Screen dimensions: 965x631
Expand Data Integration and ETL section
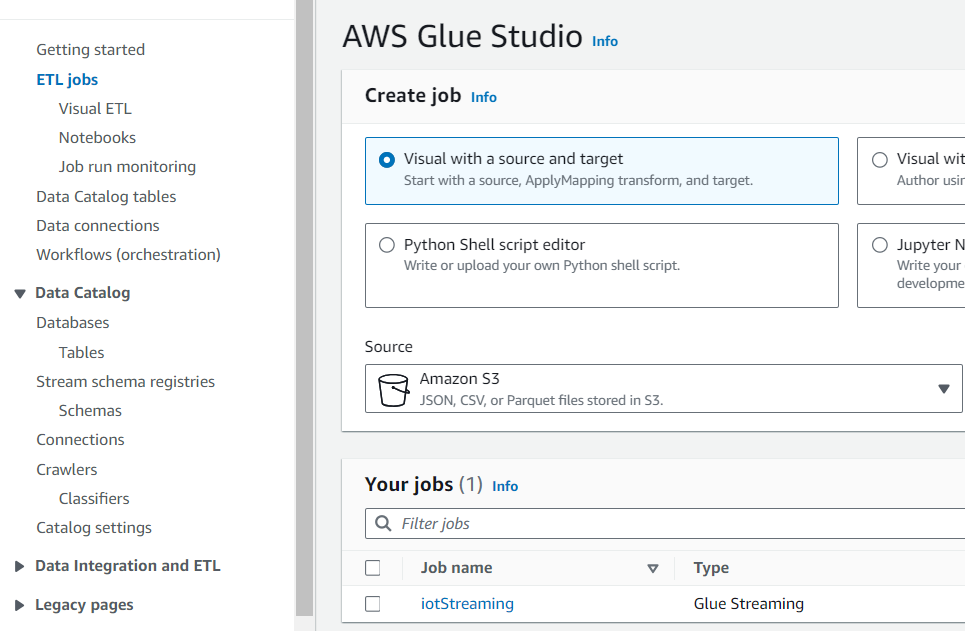(x=19, y=566)
